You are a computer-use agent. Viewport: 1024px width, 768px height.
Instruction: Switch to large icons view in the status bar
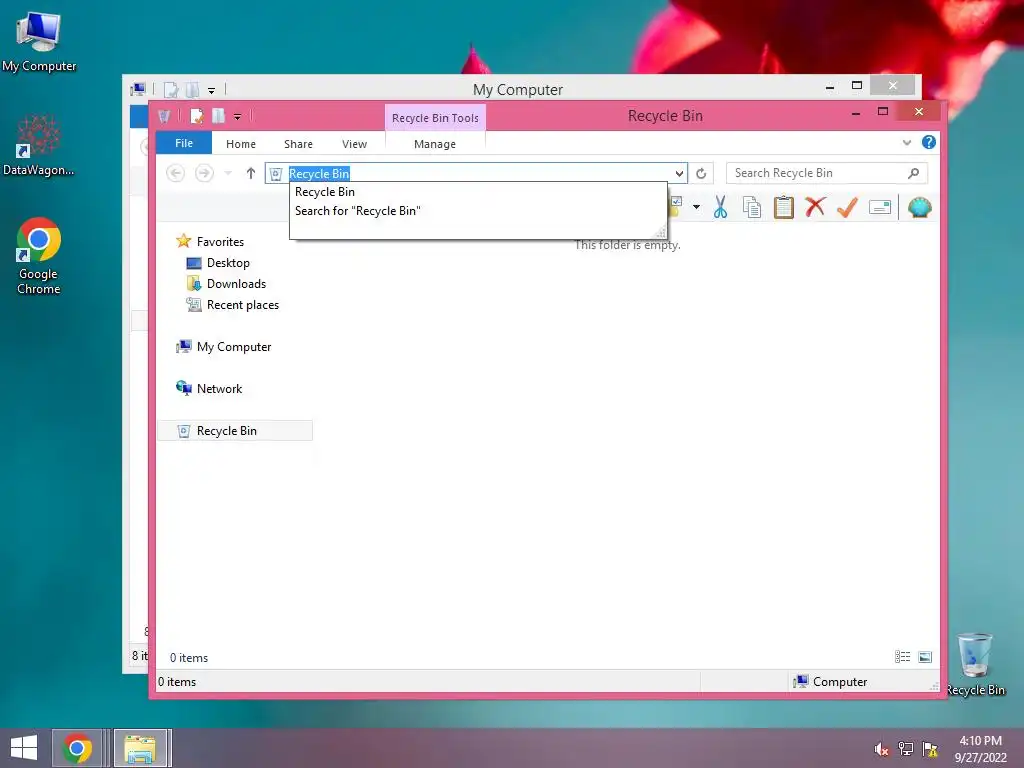pos(925,657)
